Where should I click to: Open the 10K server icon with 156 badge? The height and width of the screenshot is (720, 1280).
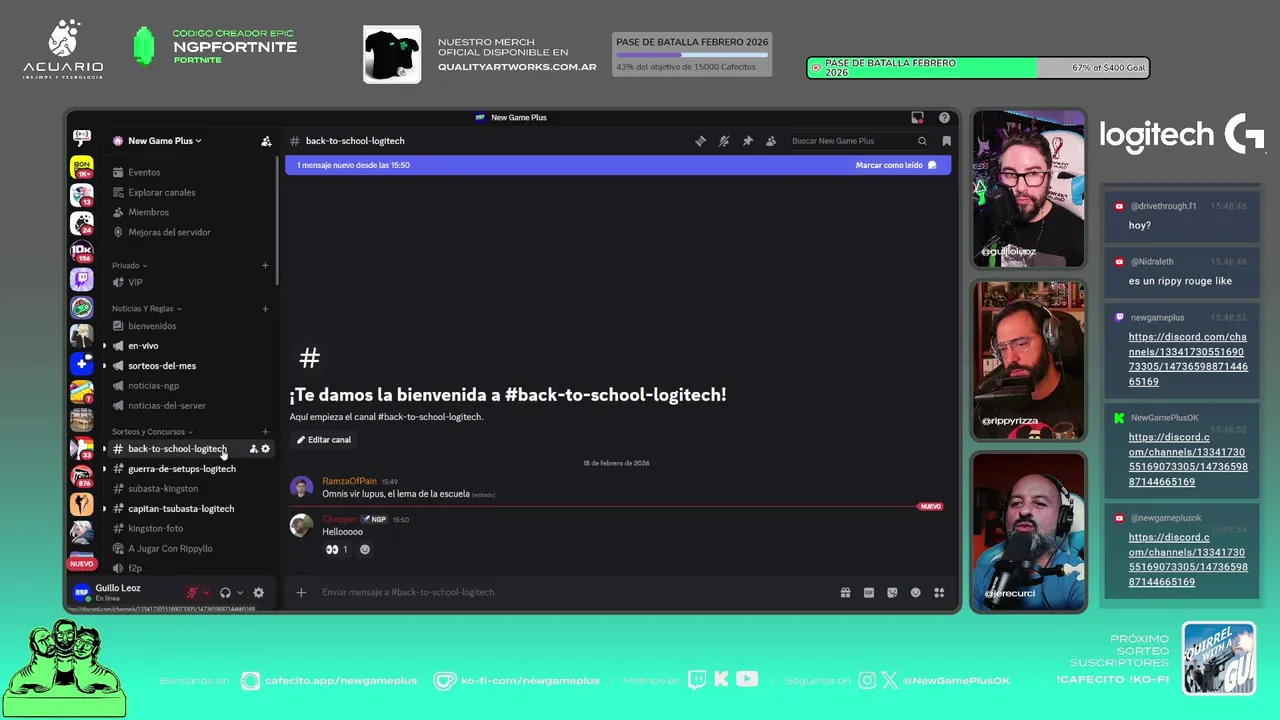click(82, 251)
